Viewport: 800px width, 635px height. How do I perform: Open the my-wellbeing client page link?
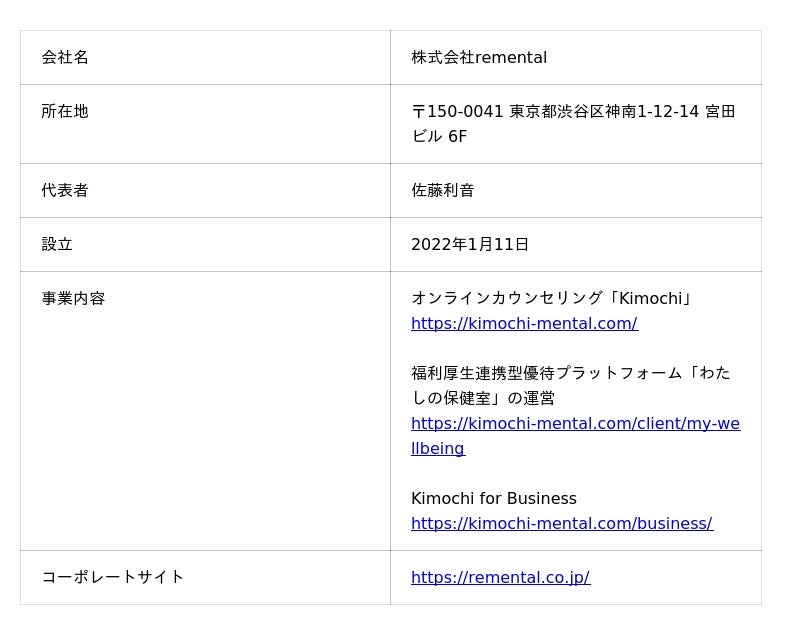tap(575, 424)
